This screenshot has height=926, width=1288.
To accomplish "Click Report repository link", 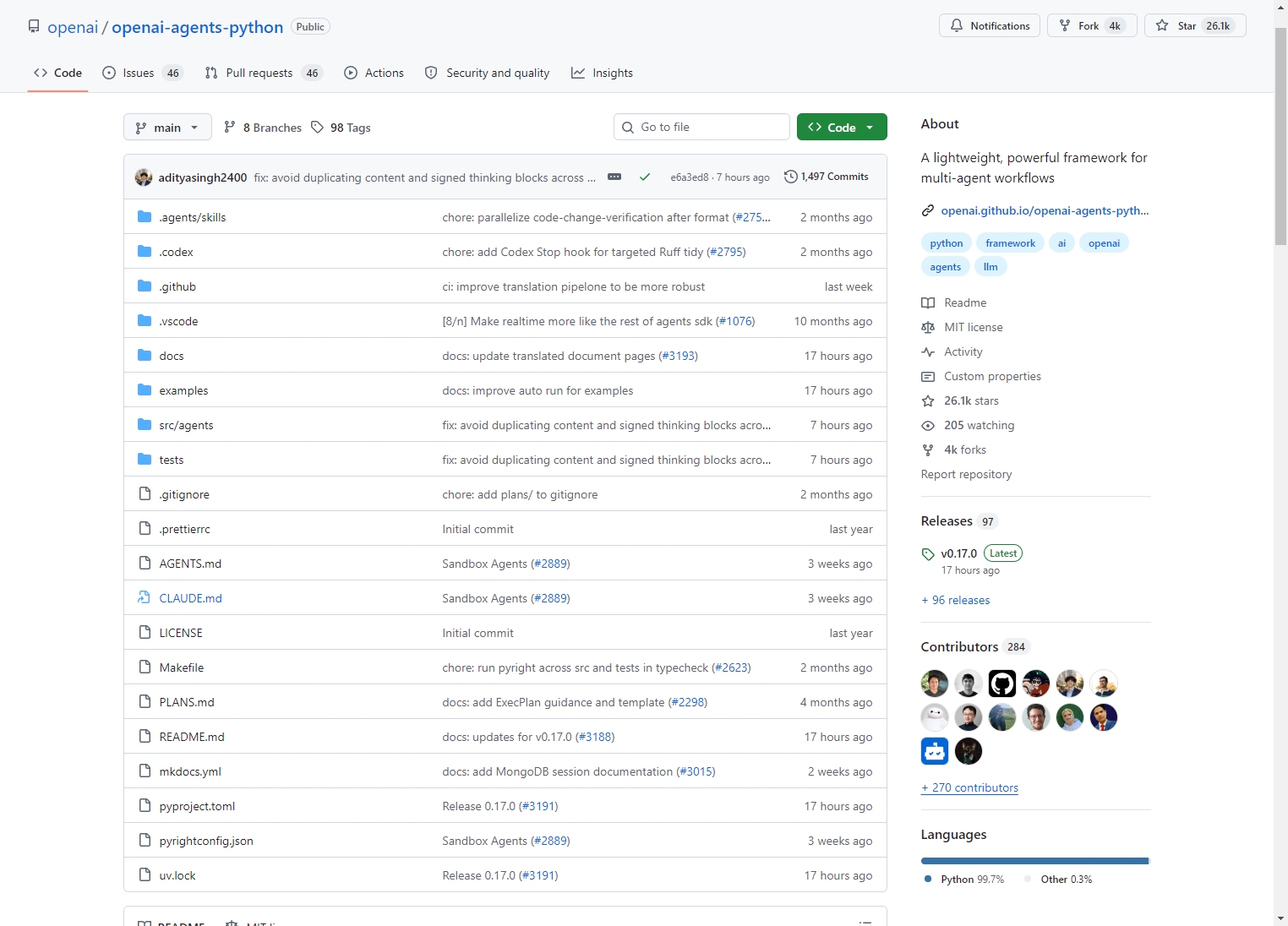I will 966,474.
